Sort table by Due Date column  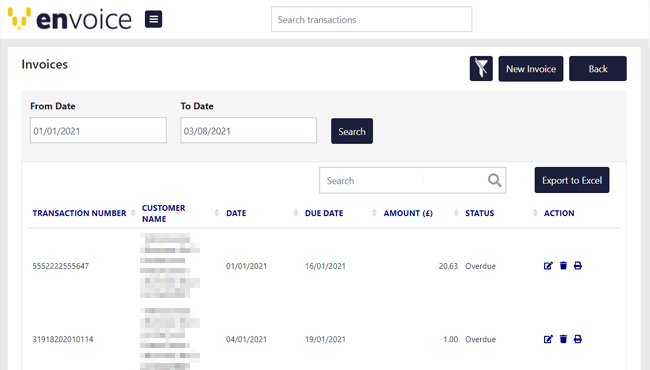coord(324,213)
